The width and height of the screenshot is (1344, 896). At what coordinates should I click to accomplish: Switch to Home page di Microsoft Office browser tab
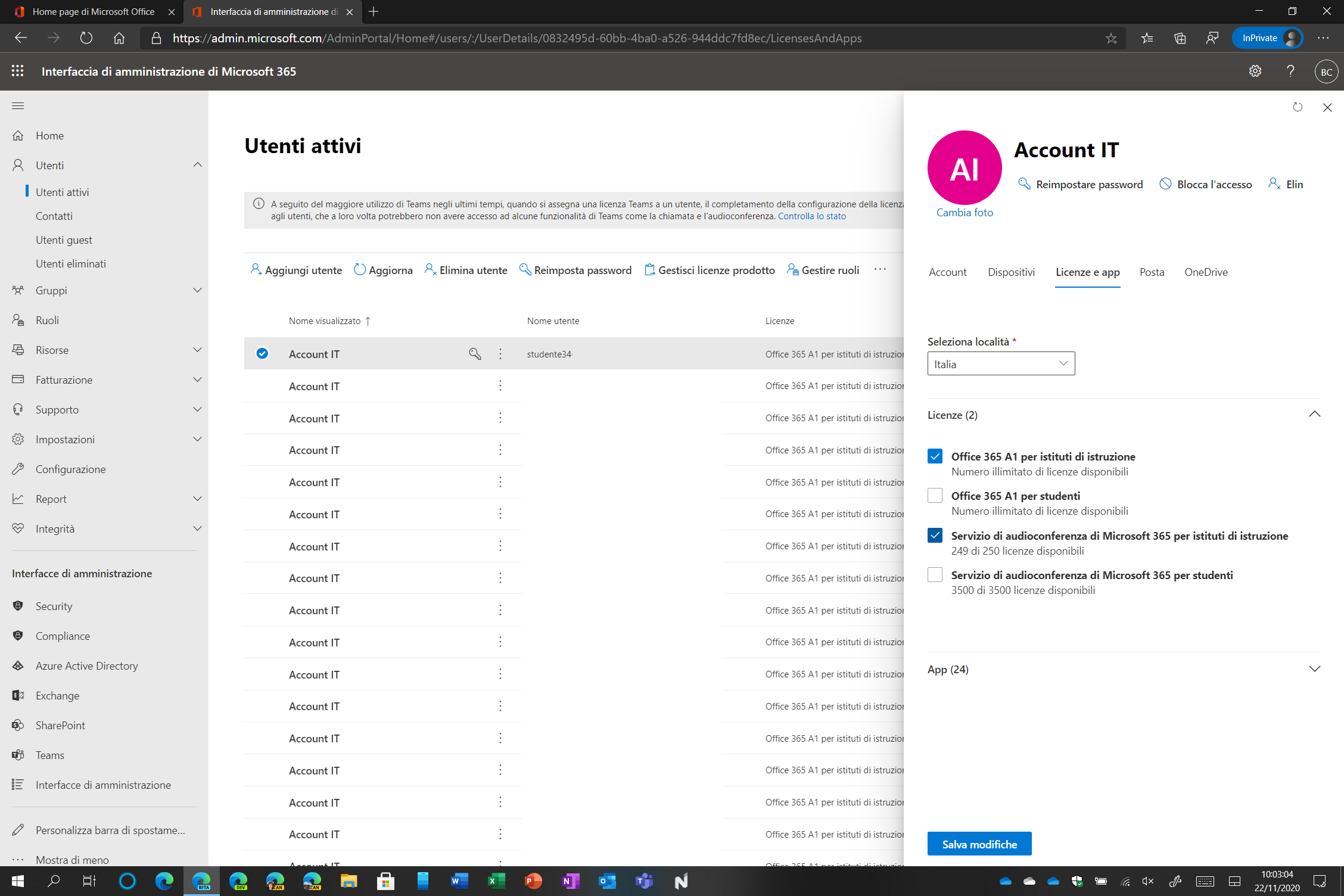[92, 12]
